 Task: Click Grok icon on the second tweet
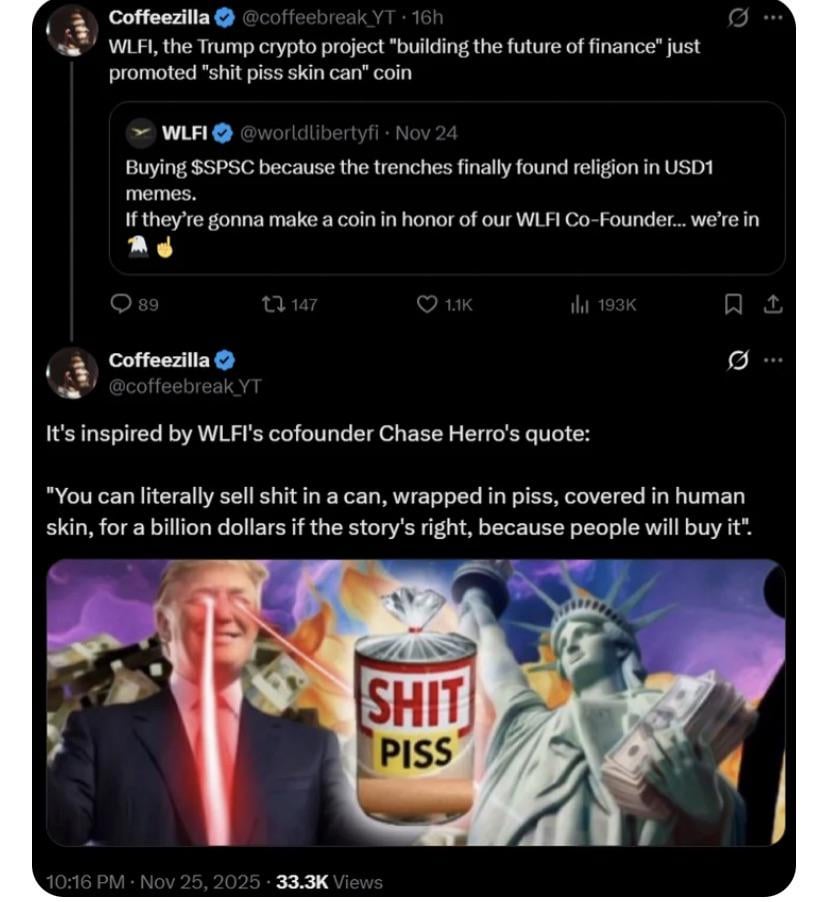pyautogui.click(x=738, y=360)
